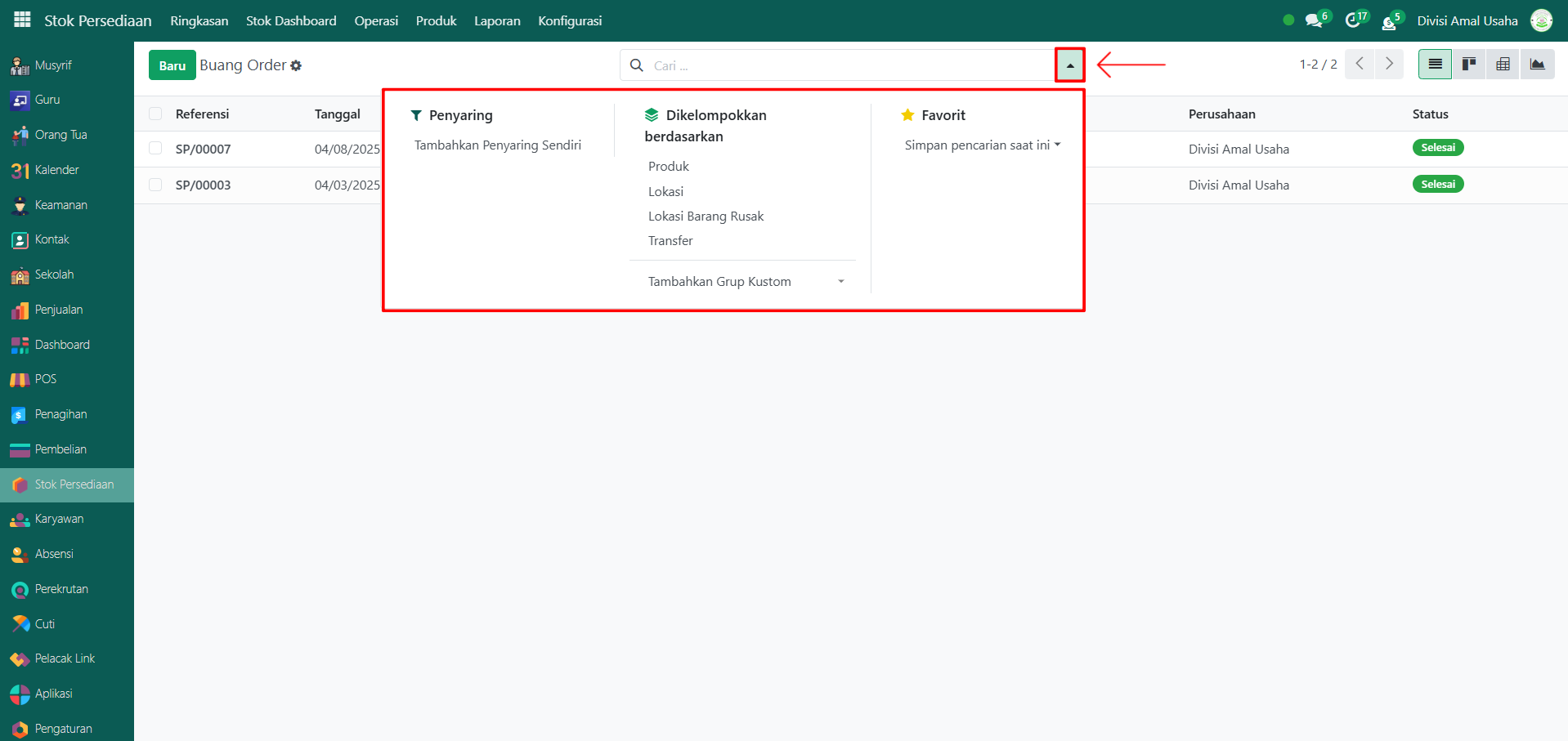The image size is (1568, 741).
Task: Open the Operasi menu
Action: [376, 20]
